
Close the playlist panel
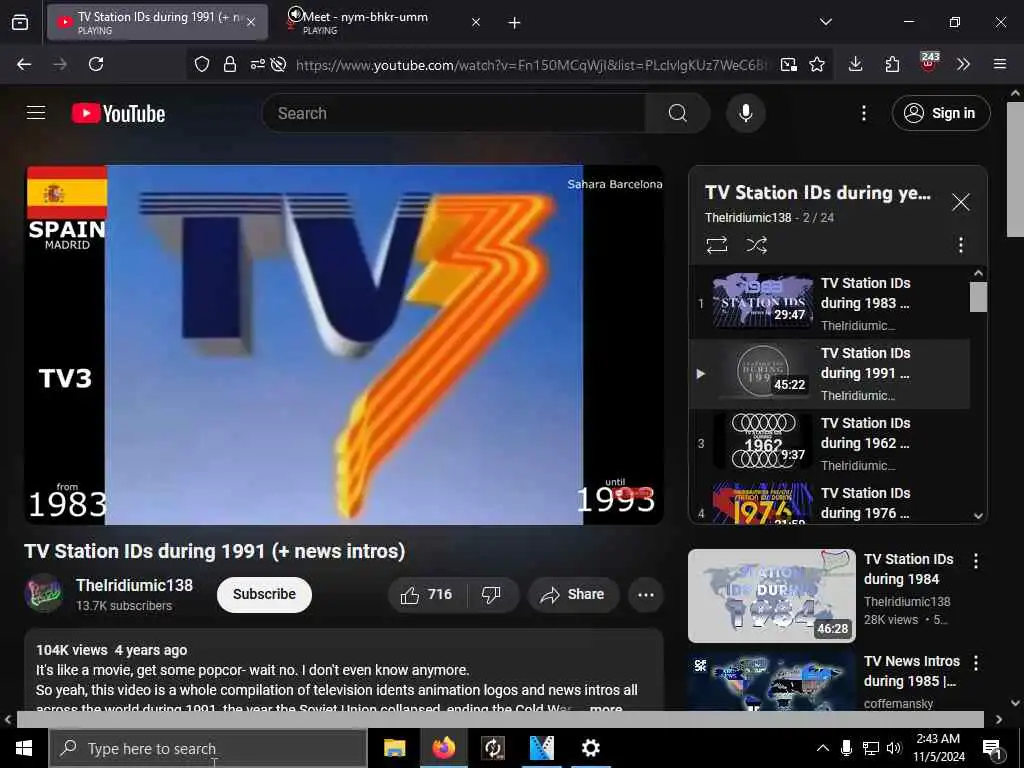click(x=960, y=202)
